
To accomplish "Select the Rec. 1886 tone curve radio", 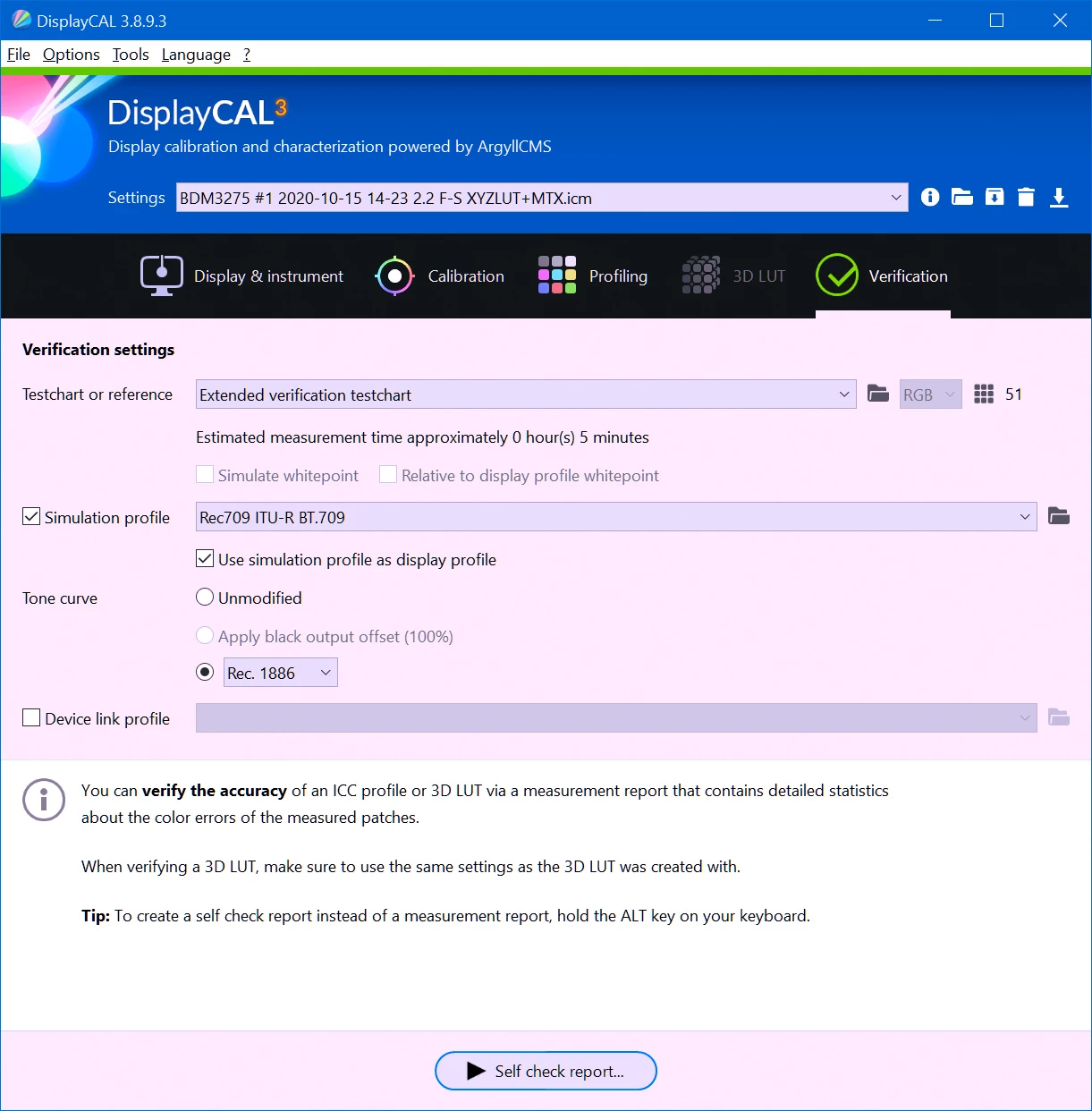I will [x=205, y=672].
